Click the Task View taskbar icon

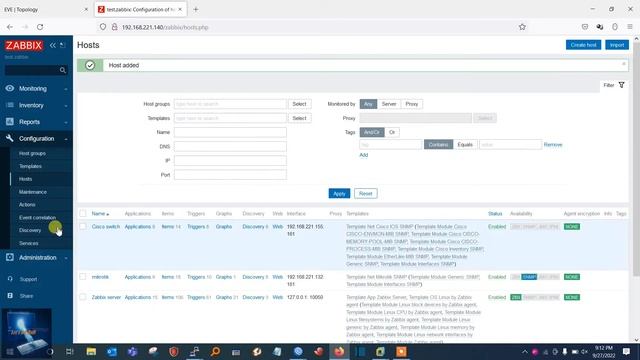tap(69, 351)
